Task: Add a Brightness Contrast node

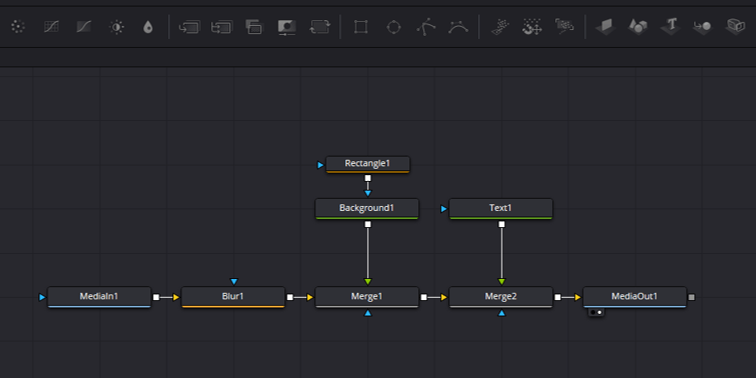Action: 117,27
